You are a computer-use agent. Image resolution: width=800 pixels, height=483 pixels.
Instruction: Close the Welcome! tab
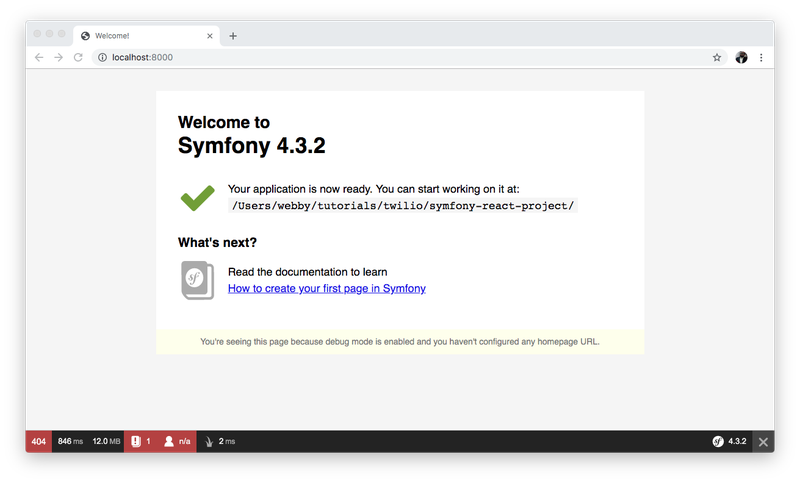tap(209, 36)
